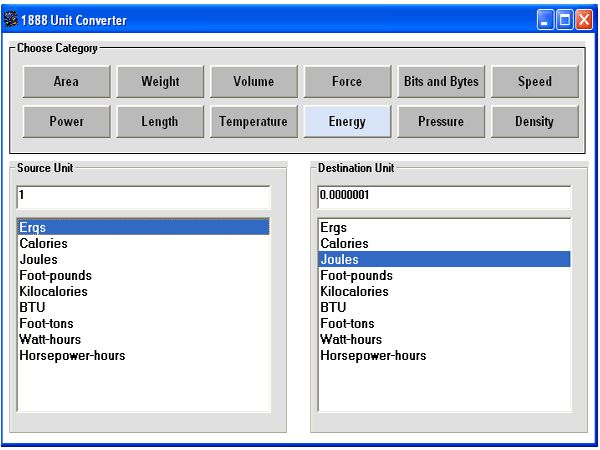This screenshot has width=600, height=450.
Task: Click the highlighted Energy category button
Action: point(347,122)
